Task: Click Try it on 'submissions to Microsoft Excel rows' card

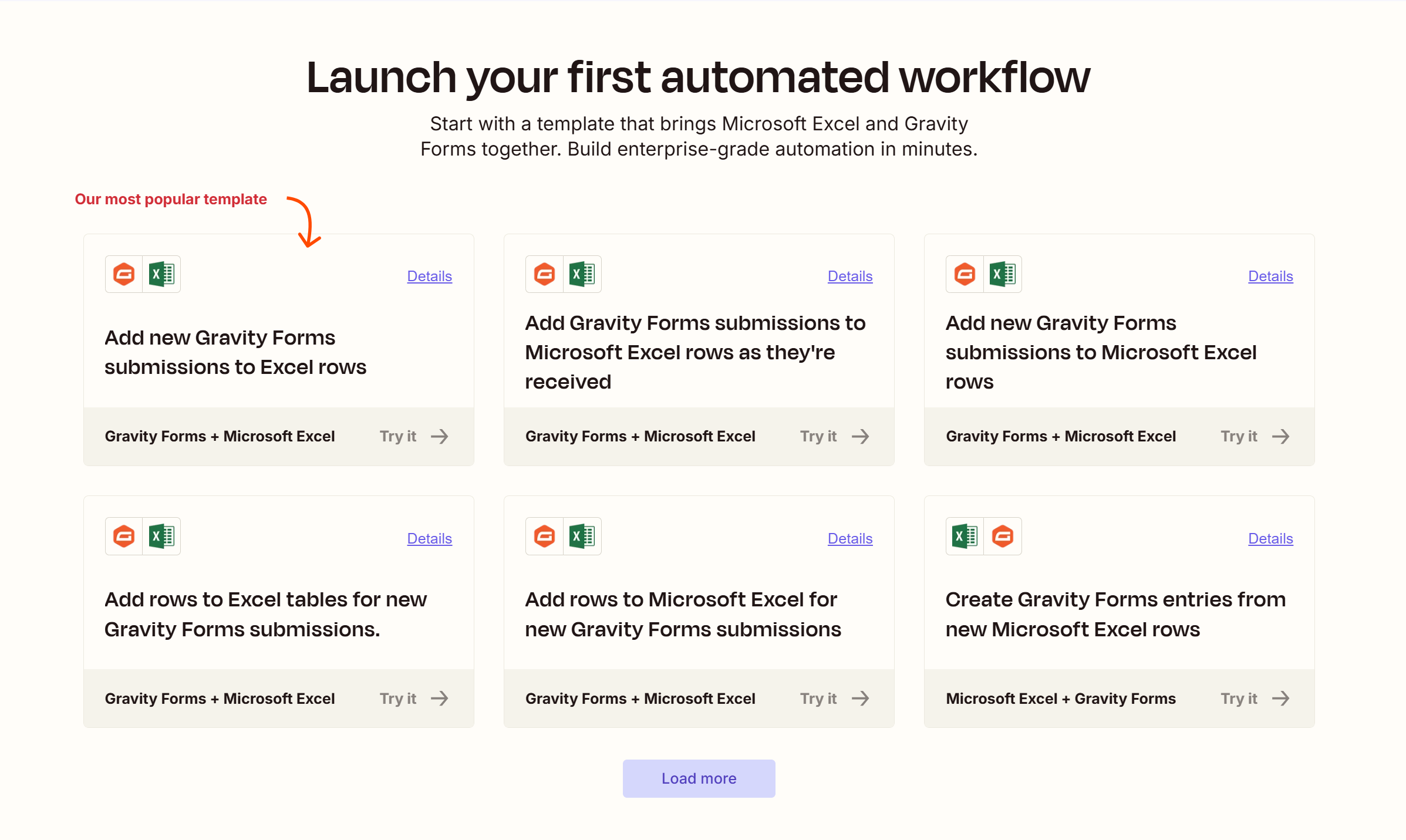Action: [x=1239, y=436]
